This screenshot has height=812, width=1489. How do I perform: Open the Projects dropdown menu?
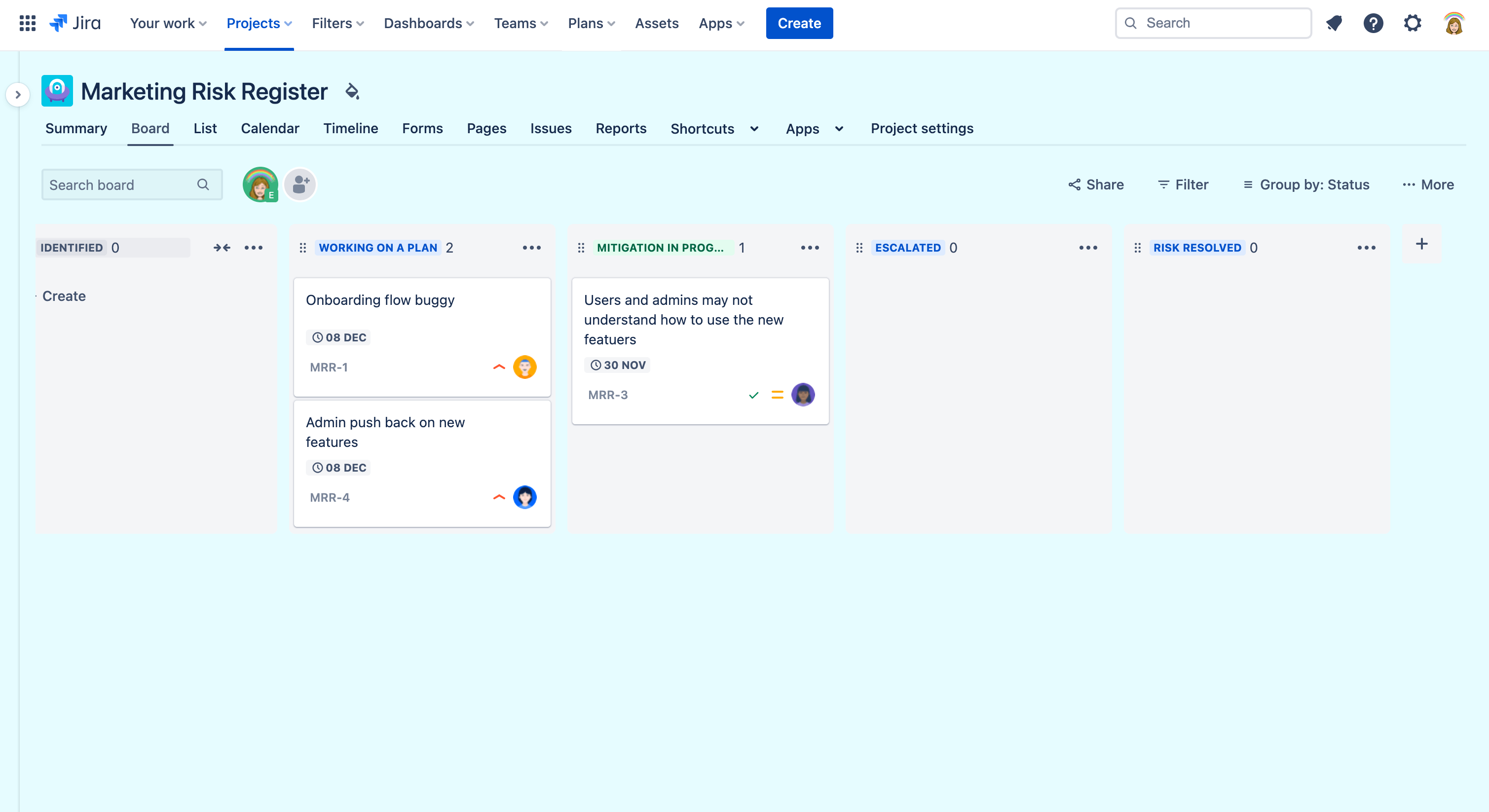pos(259,23)
